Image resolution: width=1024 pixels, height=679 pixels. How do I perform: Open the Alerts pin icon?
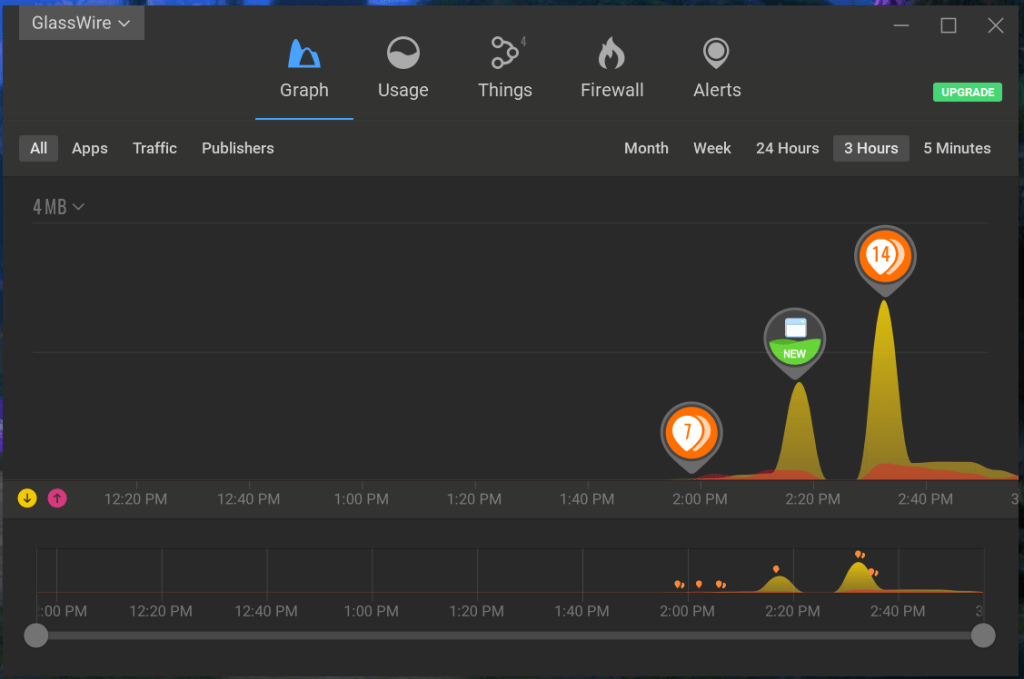(716, 52)
